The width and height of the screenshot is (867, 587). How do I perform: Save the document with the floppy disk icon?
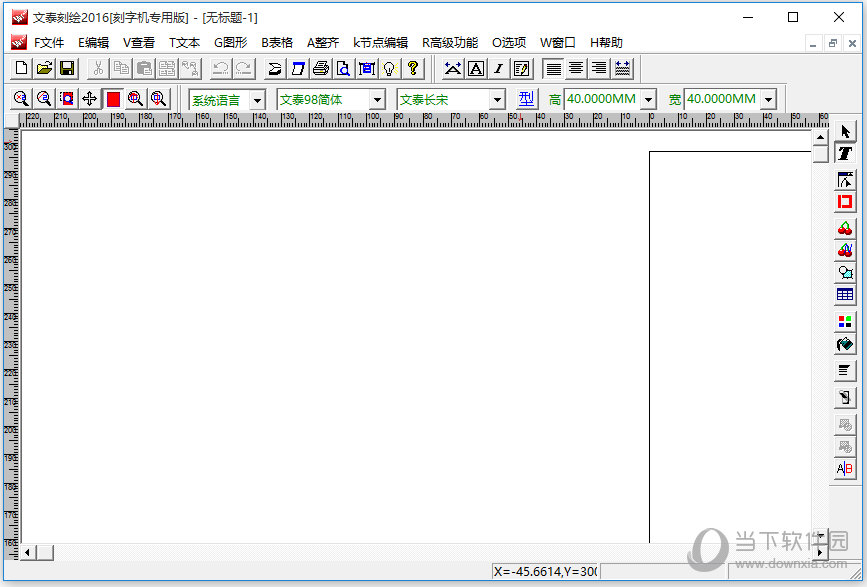pos(67,68)
